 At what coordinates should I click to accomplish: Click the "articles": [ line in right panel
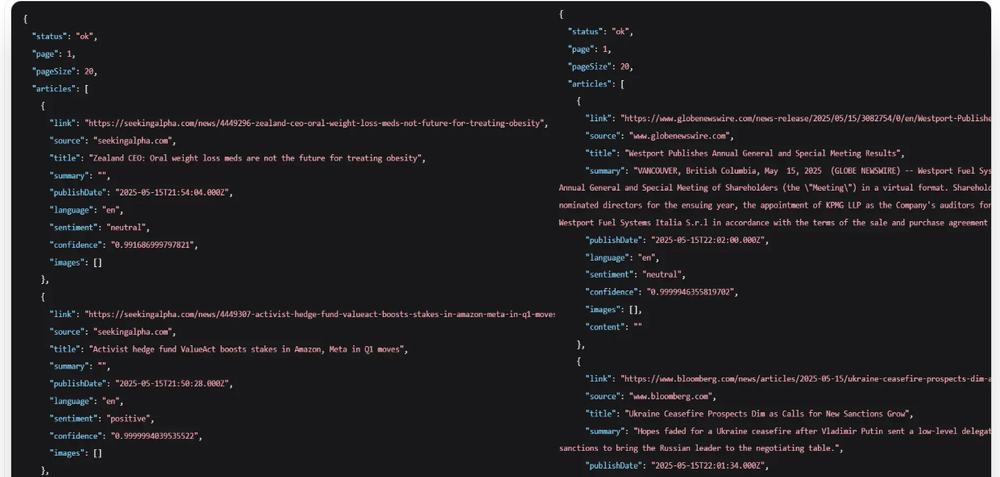[596, 84]
